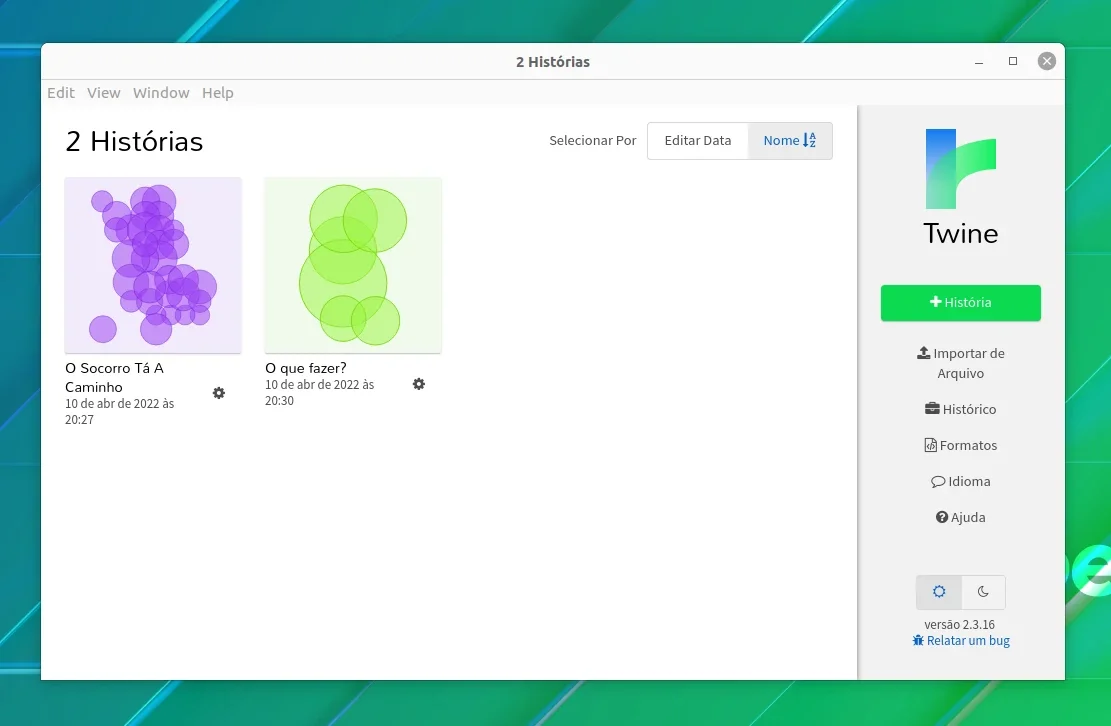This screenshot has width=1111, height=726.
Task: Create a new story with + História
Action: pos(961,302)
